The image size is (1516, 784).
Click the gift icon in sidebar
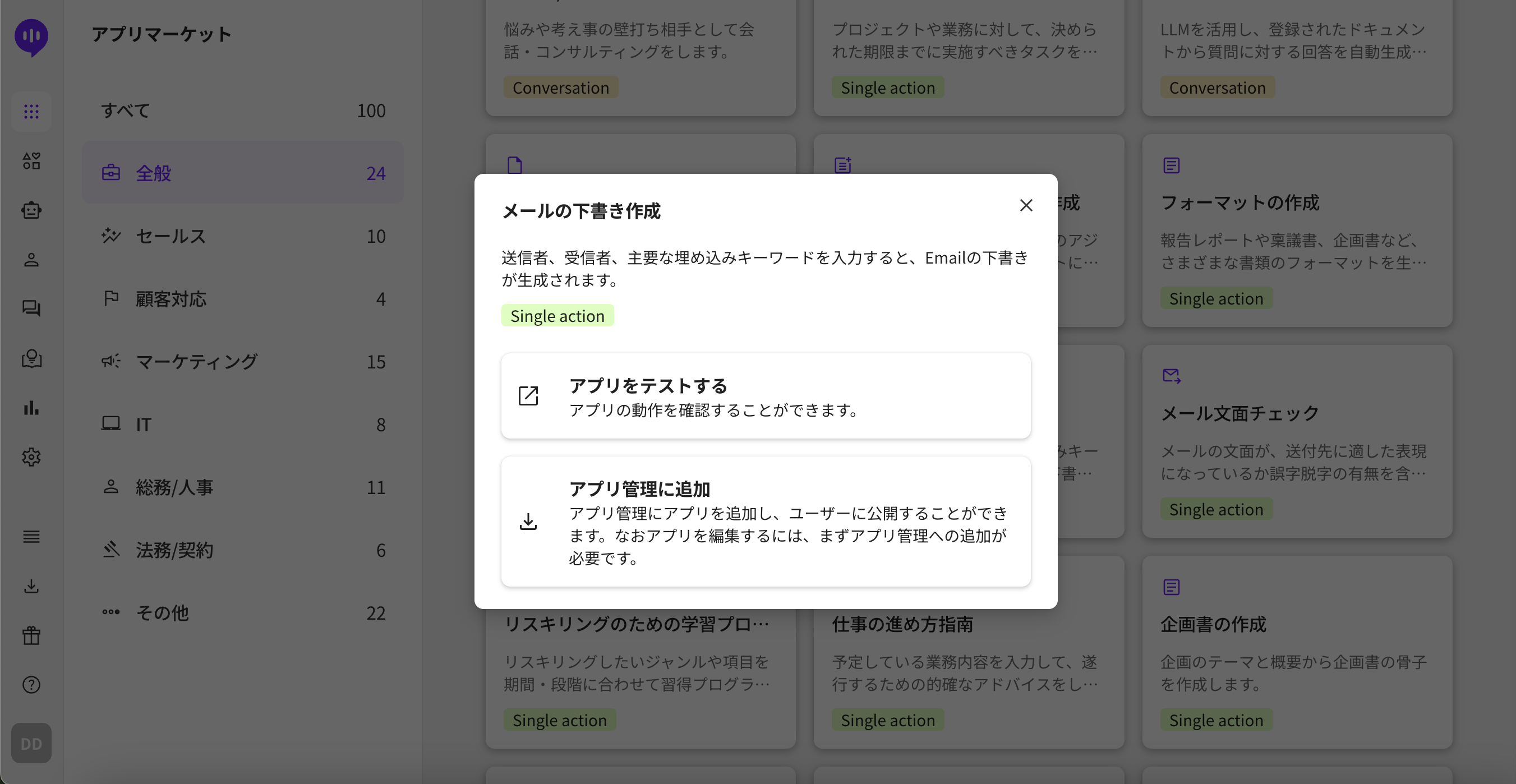[x=31, y=636]
